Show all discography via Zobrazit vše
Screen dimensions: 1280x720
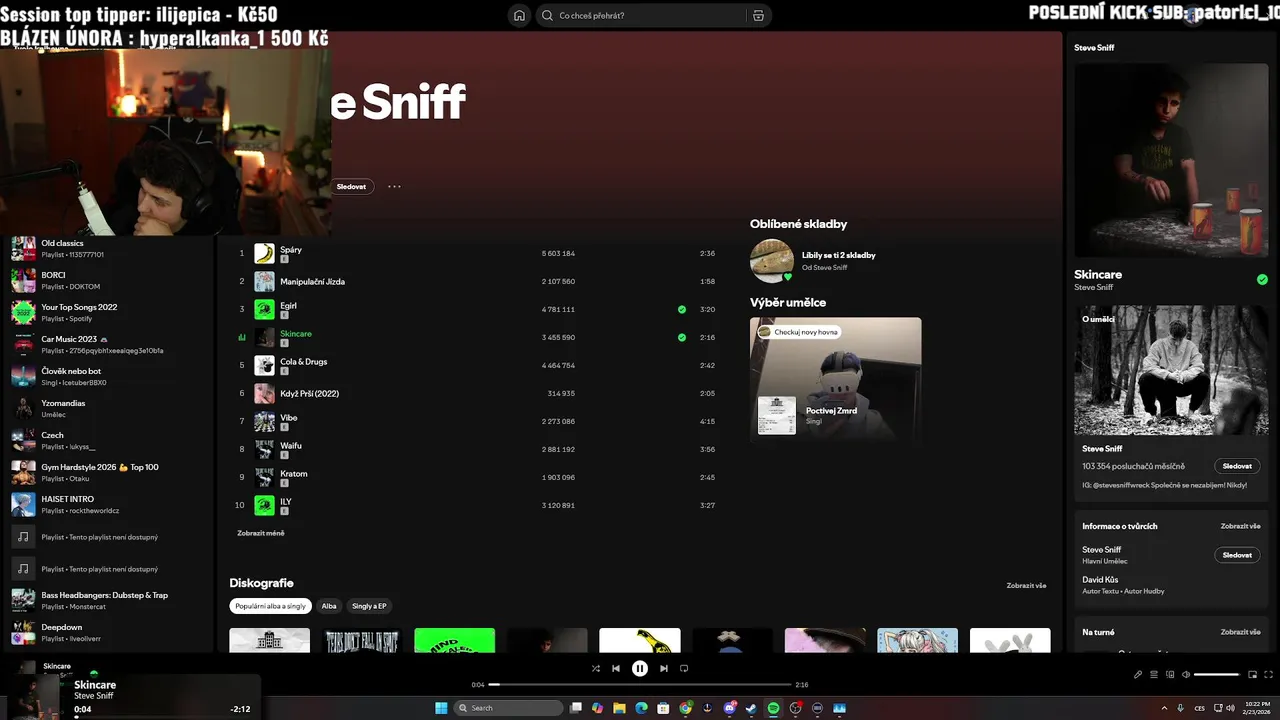(1026, 585)
